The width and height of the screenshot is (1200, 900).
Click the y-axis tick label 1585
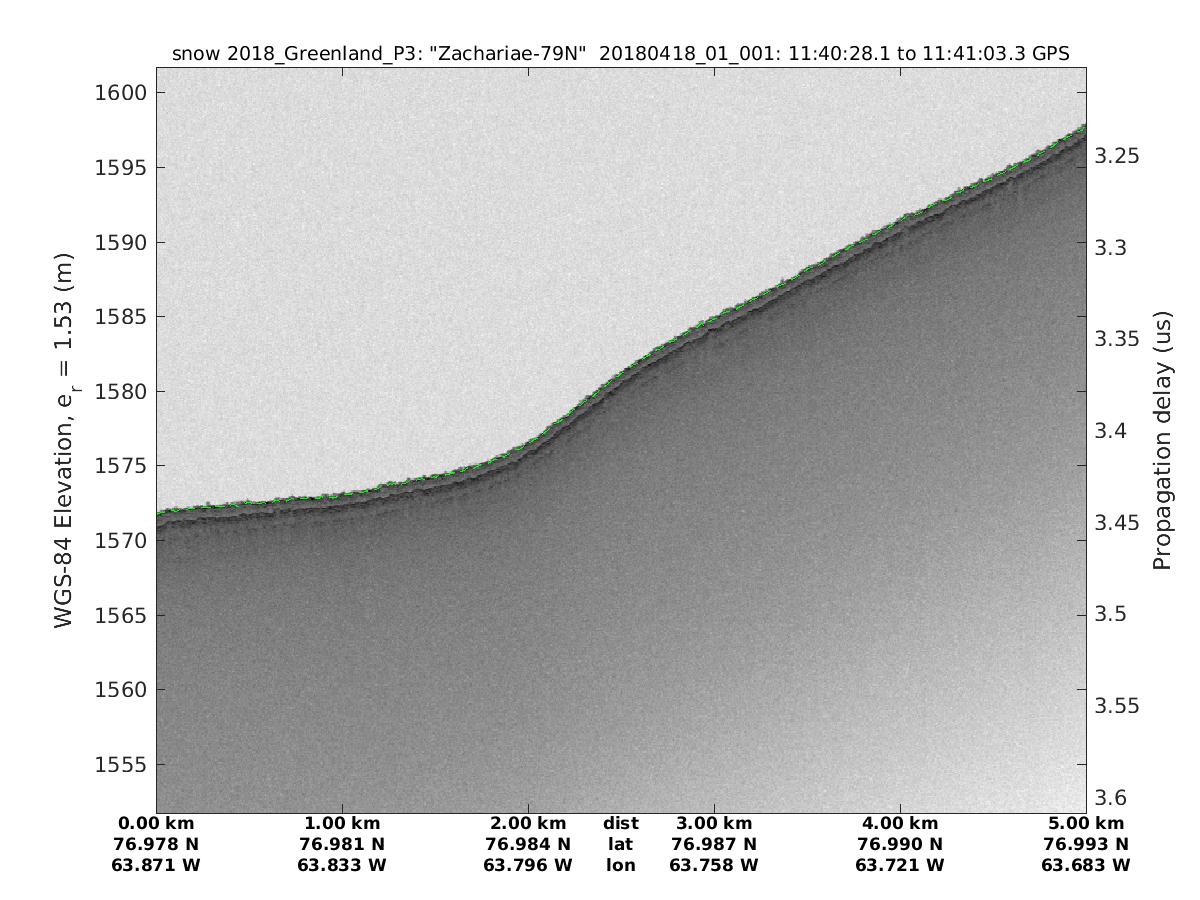(119, 317)
